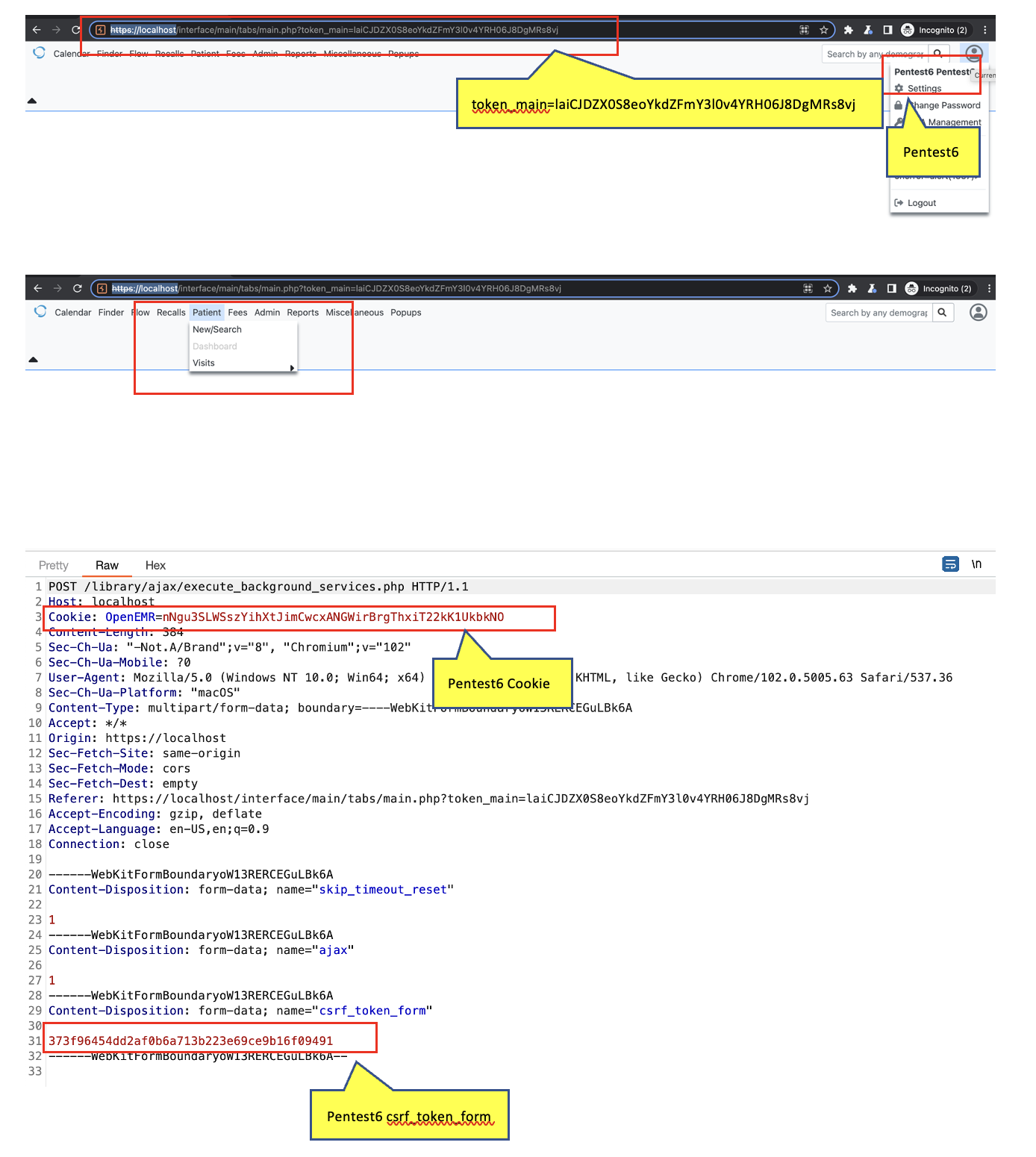Viewport: 1036px width, 1157px height.
Task: Expand Reports menu in Patient-dropdown browser
Action: (x=303, y=313)
